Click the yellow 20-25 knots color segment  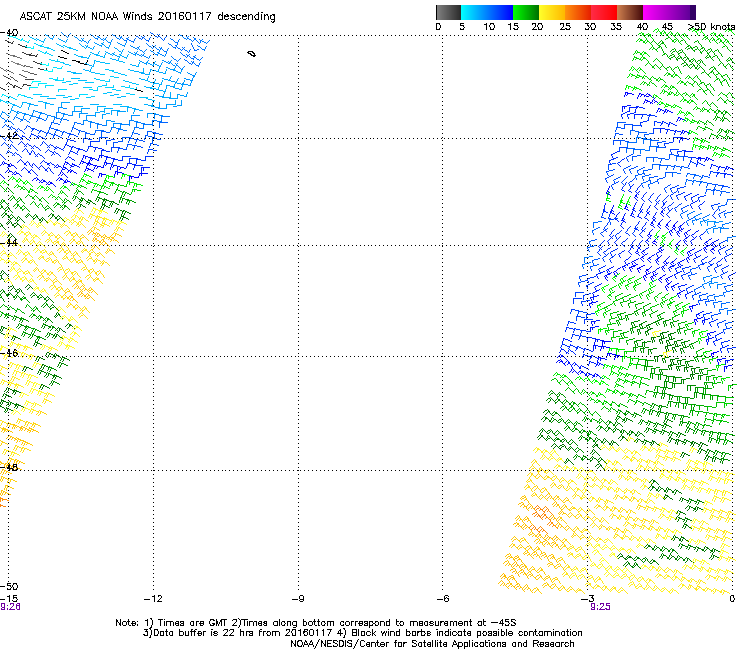[x=552, y=12]
